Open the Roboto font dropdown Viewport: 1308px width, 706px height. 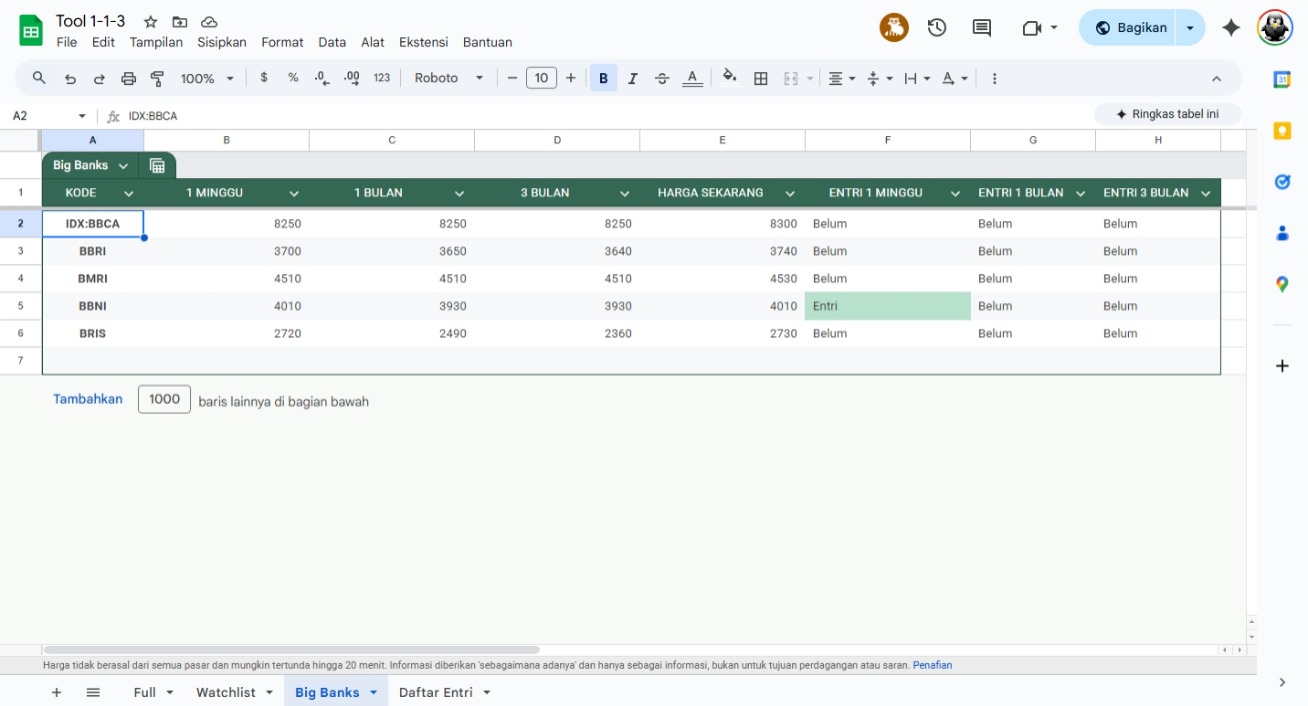[449, 78]
